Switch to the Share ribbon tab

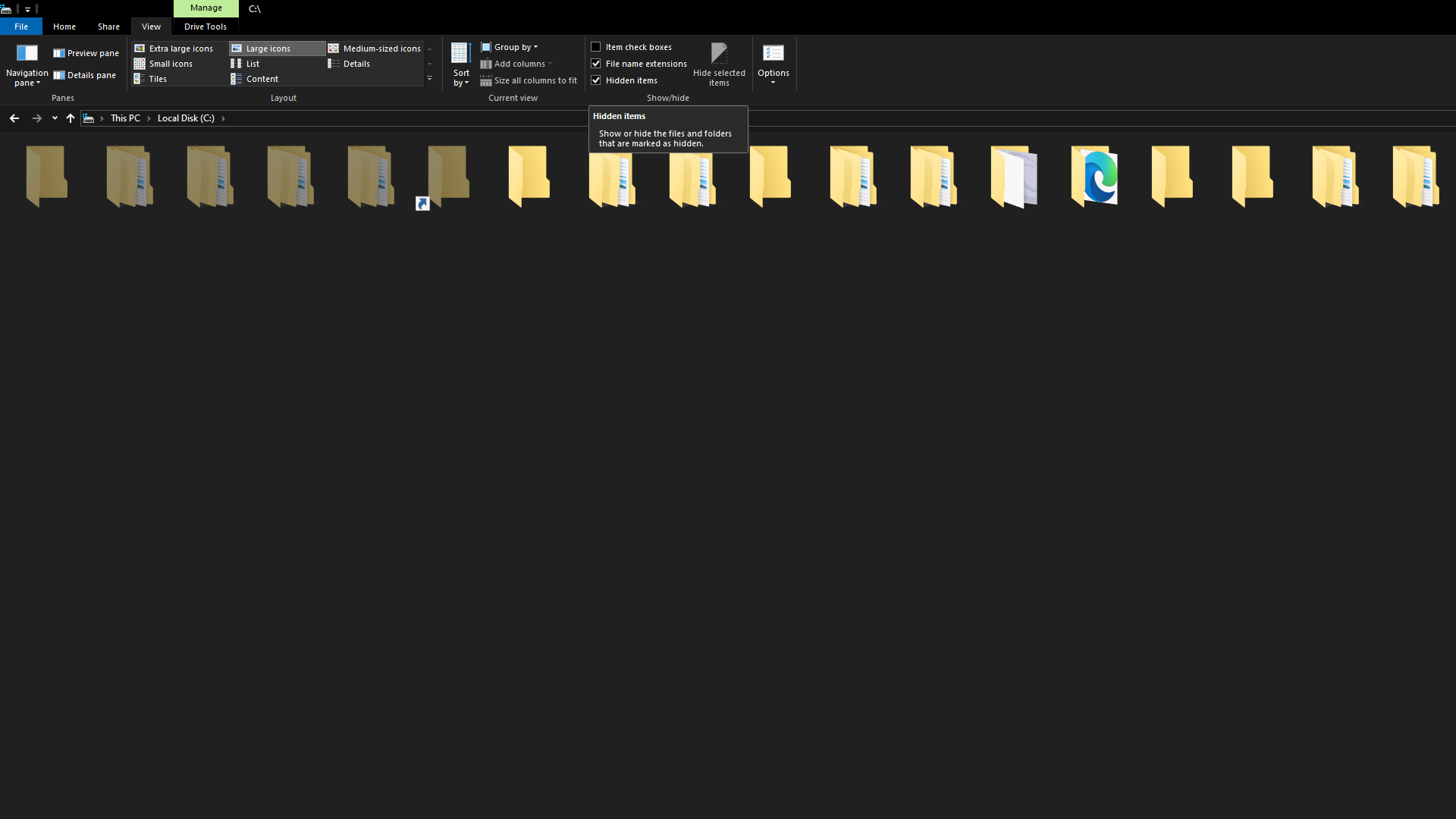(108, 27)
